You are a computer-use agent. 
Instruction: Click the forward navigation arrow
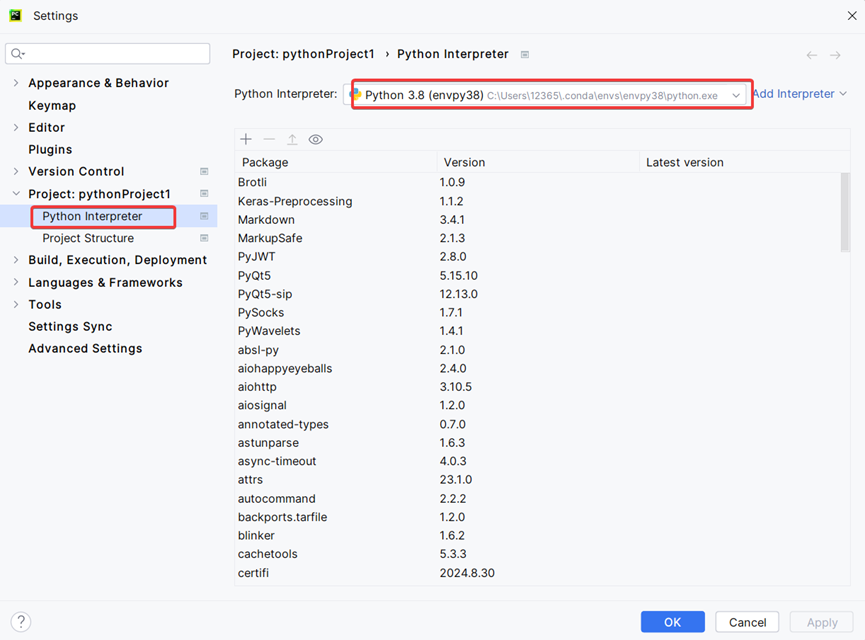point(835,55)
